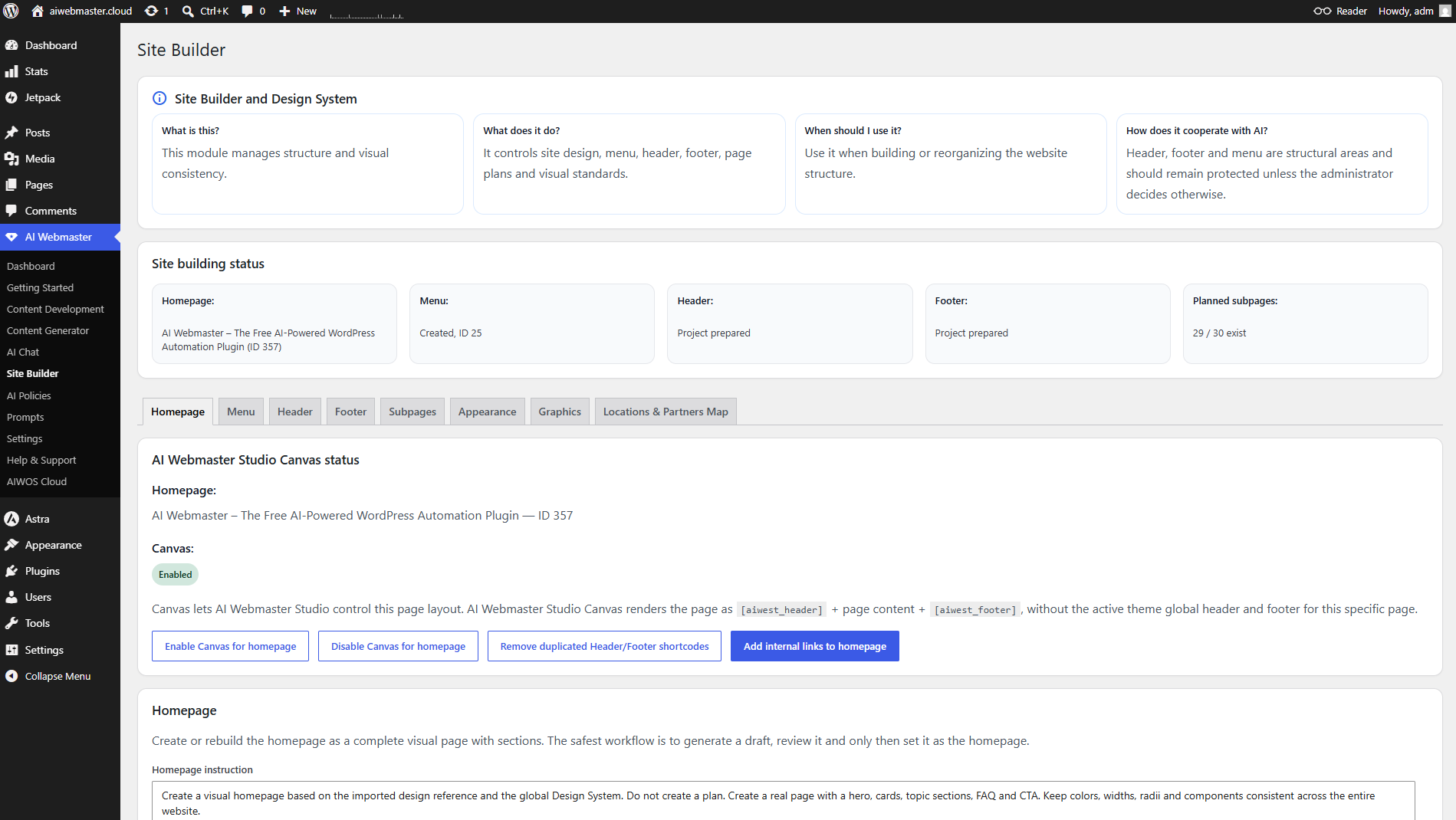Open the Appearance tab in Site Builder

487,412
